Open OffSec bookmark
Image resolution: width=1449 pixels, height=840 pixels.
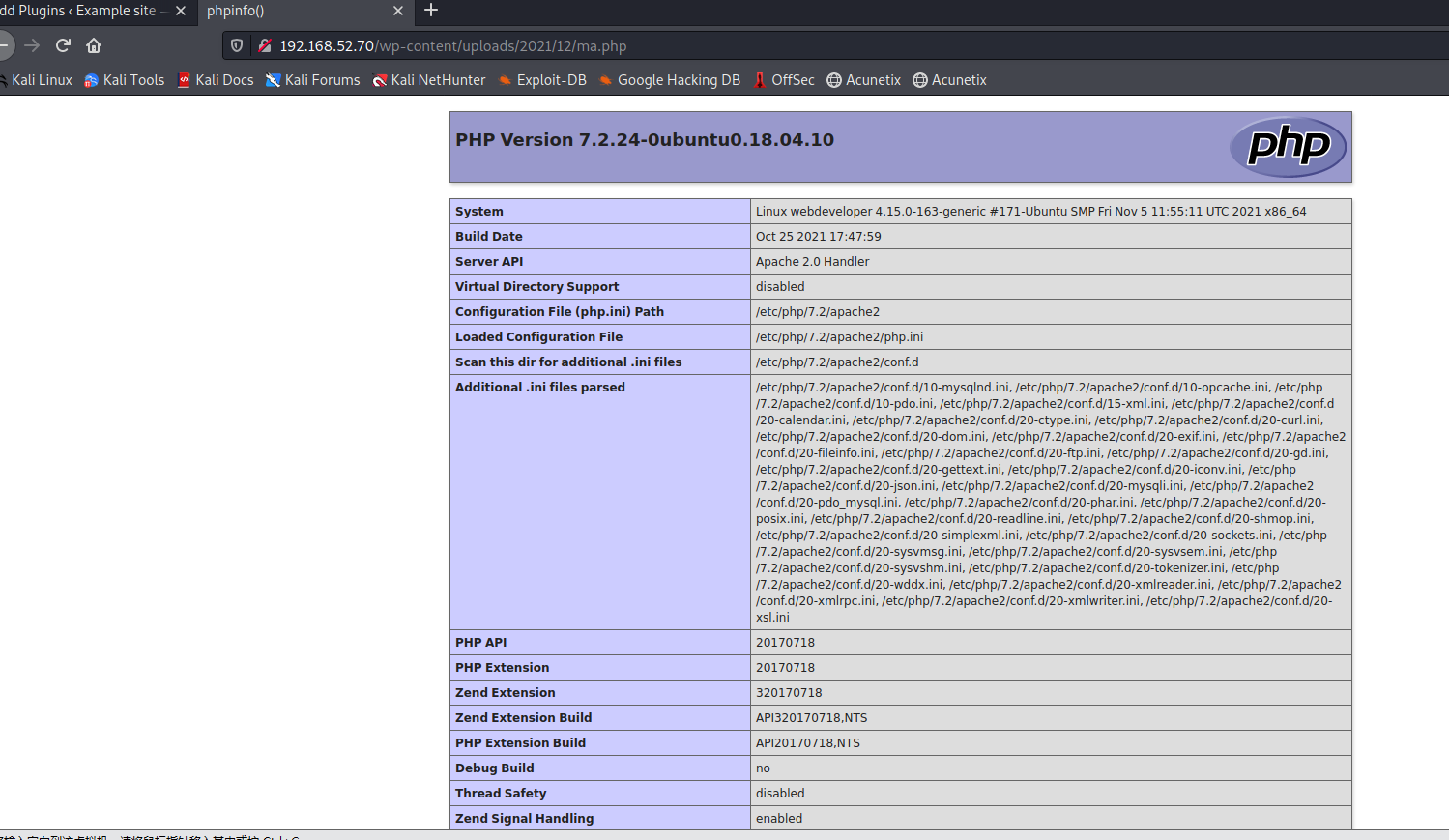(784, 80)
